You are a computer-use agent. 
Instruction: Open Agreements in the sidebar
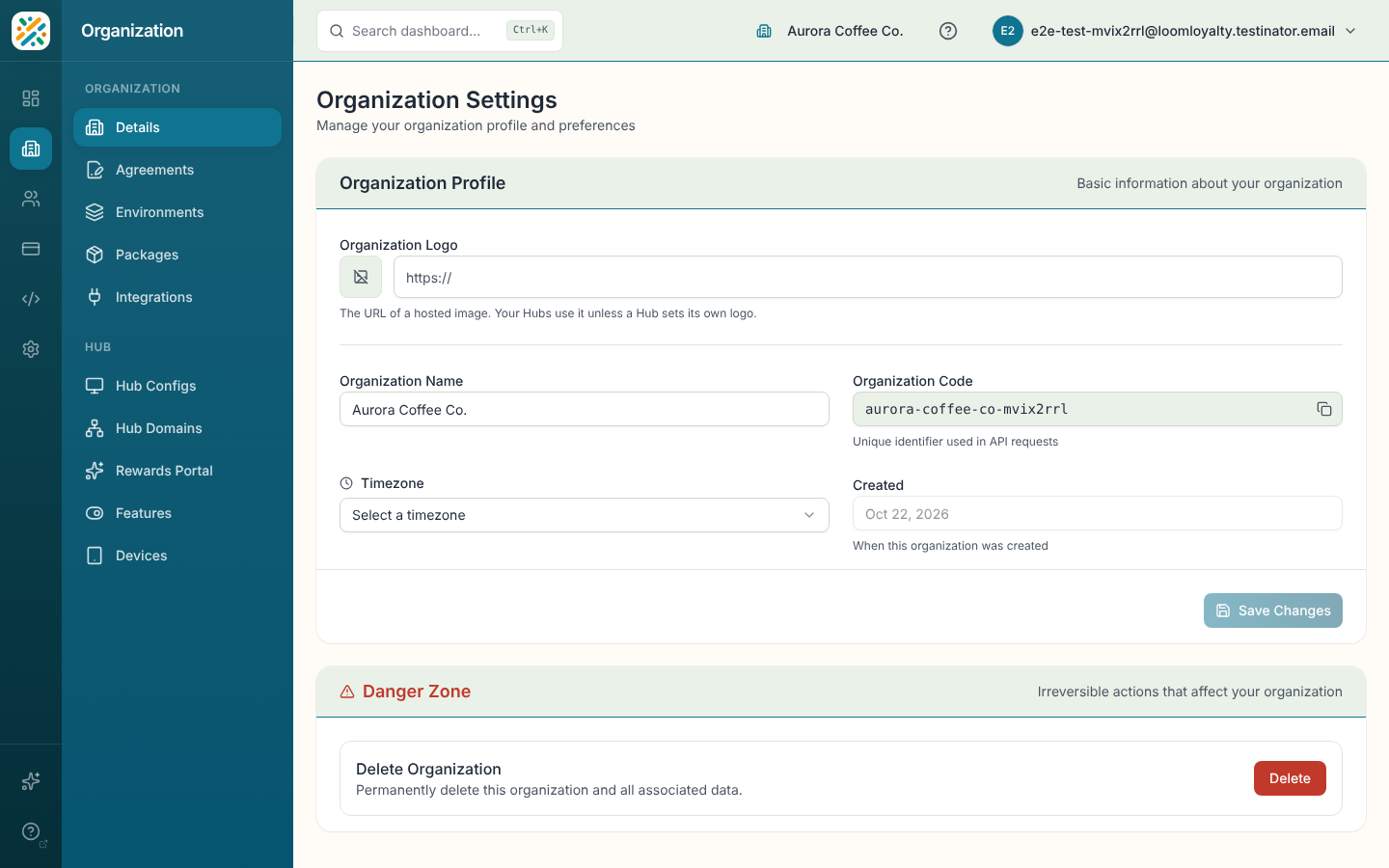coord(177,170)
